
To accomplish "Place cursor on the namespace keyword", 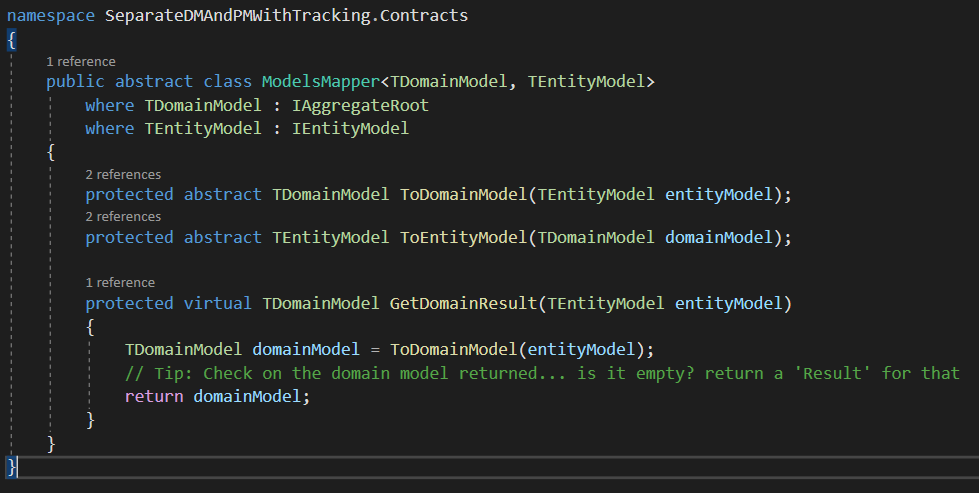I will click(51, 16).
